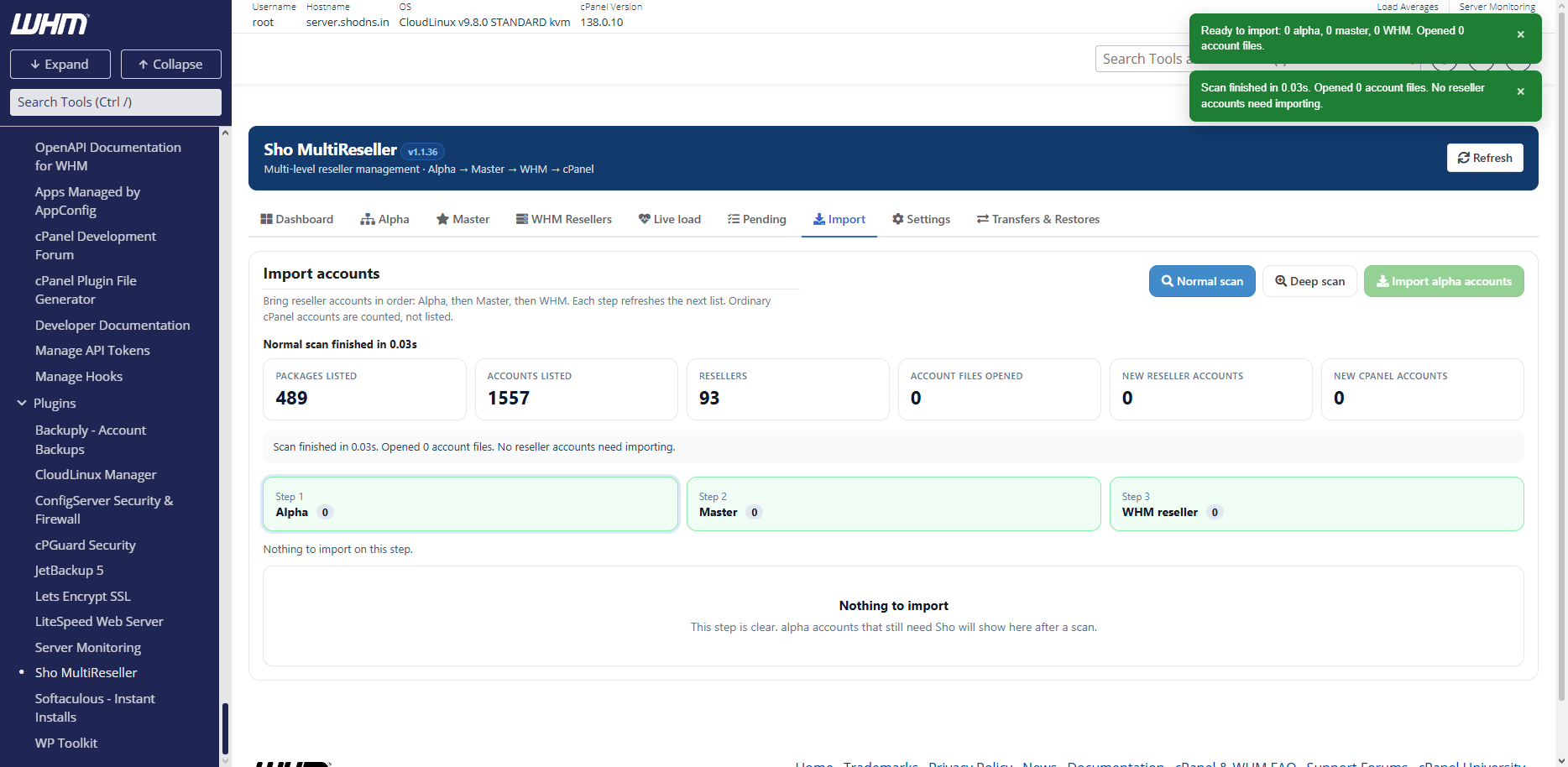Image resolution: width=1568 pixels, height=767 pixels.
Task: Open Developer Documentation
Action: coord(112,325)
